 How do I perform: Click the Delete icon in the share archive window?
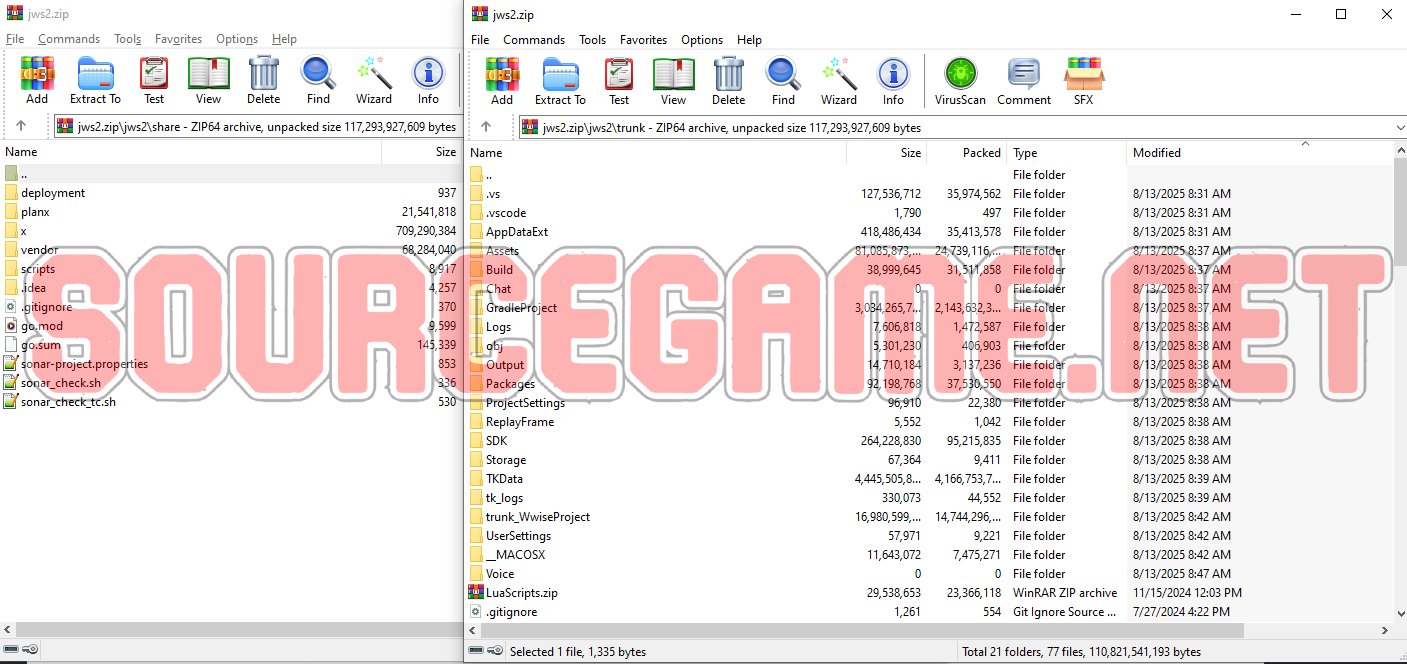[x=263, y=81]
